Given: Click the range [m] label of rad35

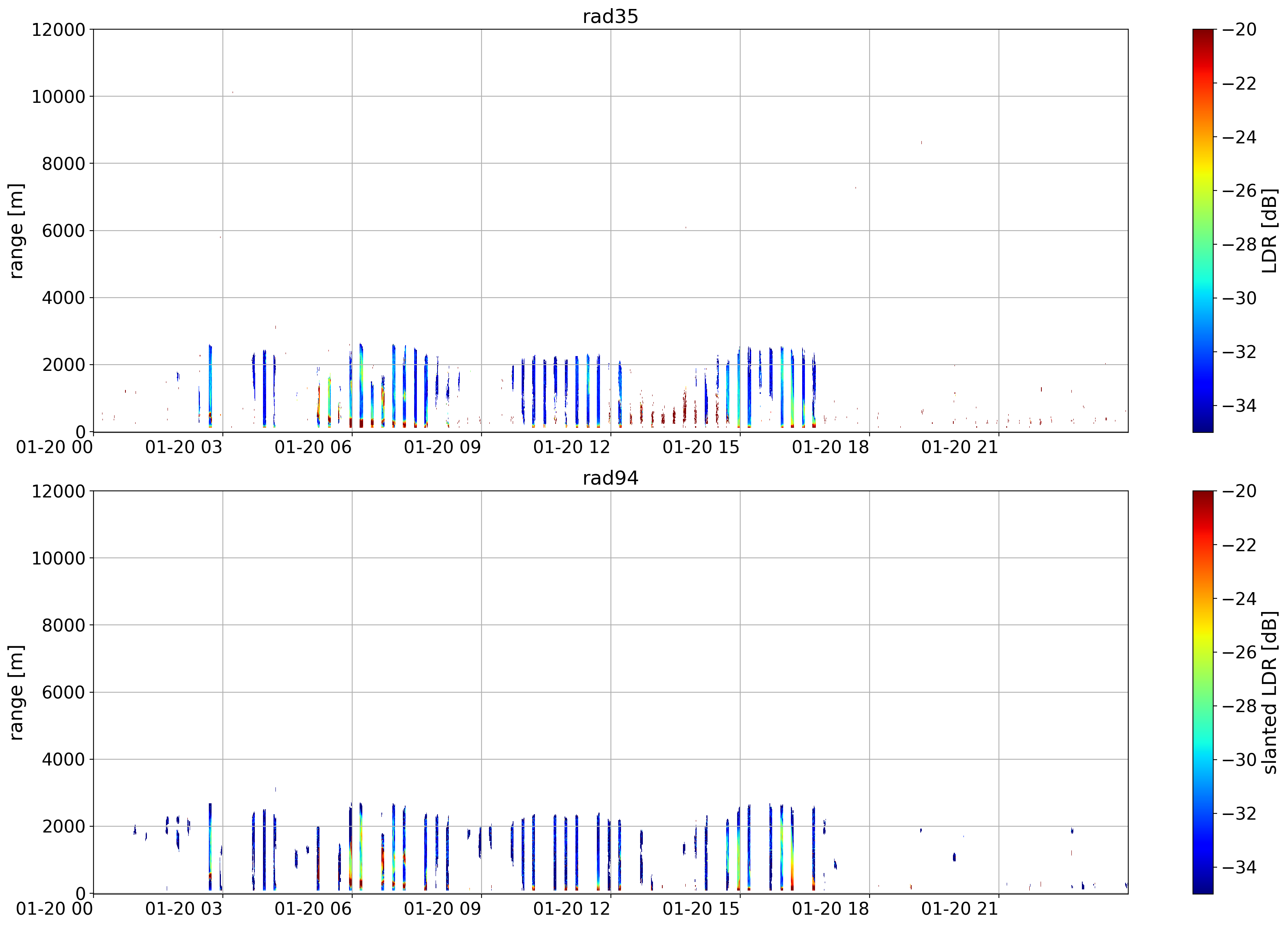Looking at the screenshot, I should (16, 231).
